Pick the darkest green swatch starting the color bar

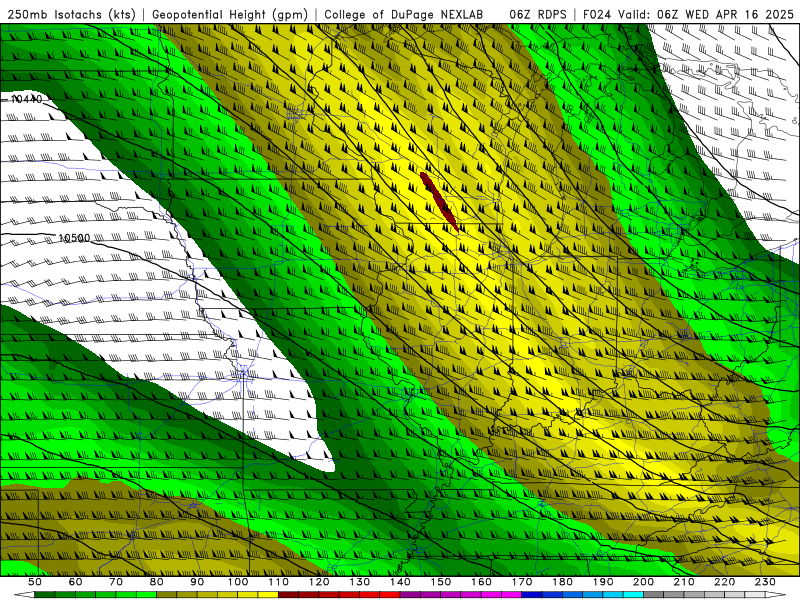click(44, 594)
